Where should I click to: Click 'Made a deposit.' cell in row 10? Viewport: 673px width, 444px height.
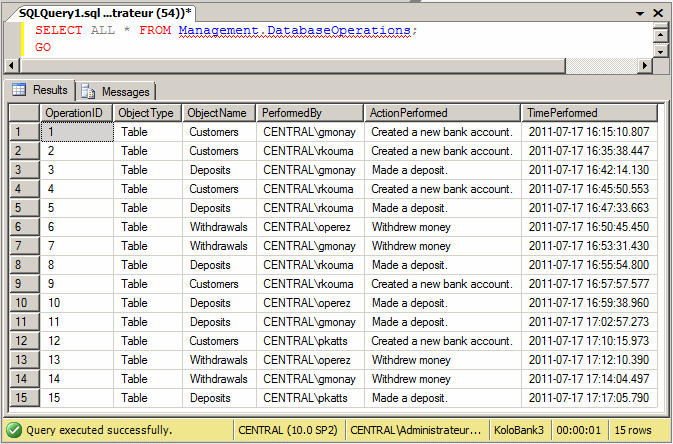point(443,303)
